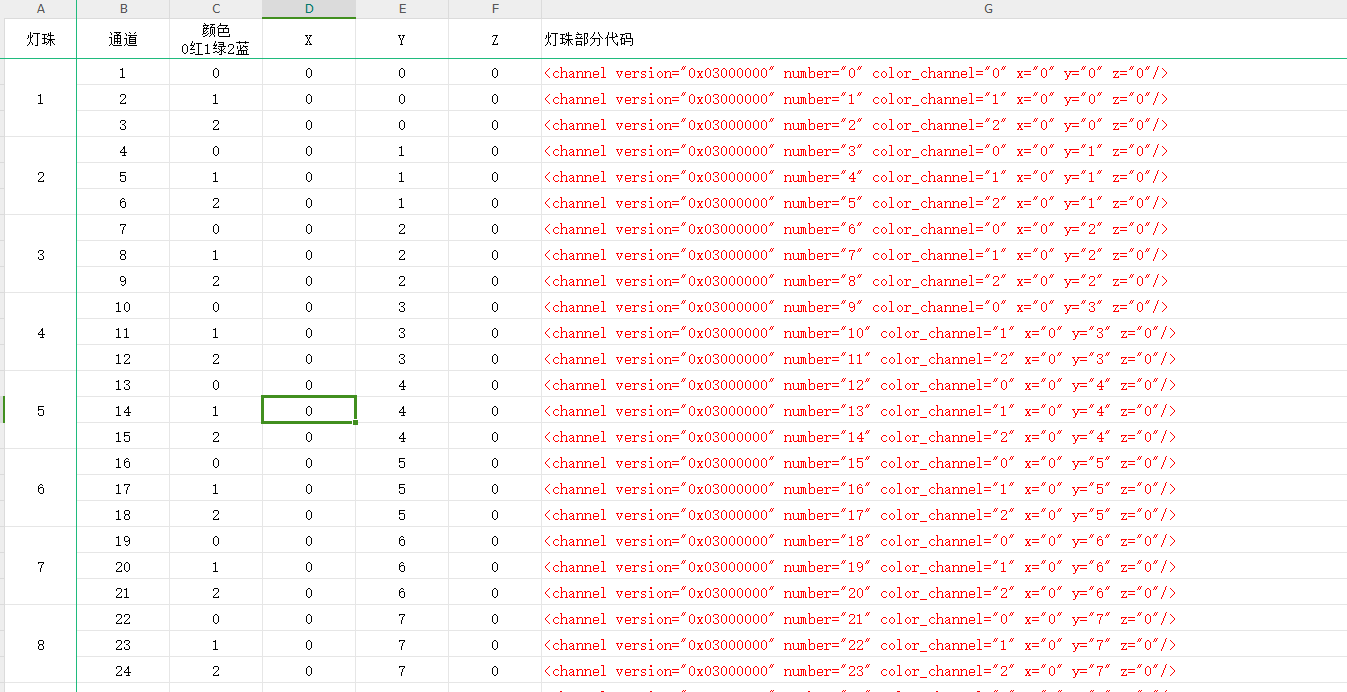The height and width of the screenshot is (692, 1347).
Task: Select column F header
Action: point(495,9)
